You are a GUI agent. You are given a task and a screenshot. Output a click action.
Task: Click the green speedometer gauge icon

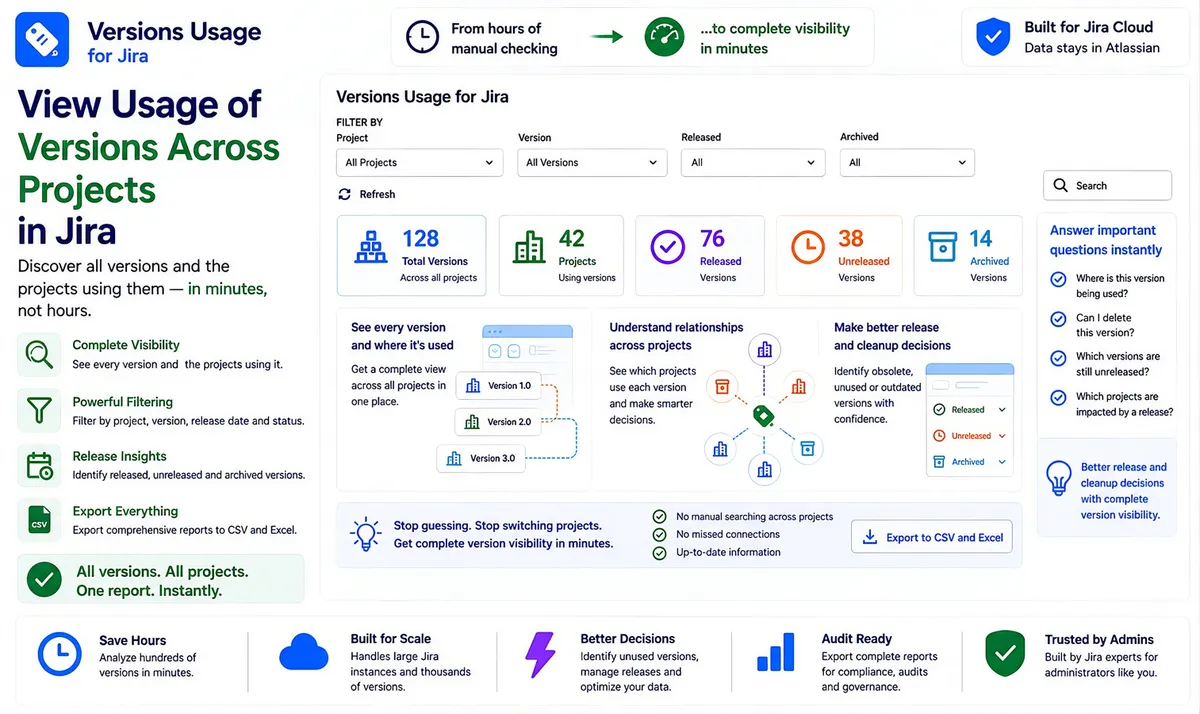point(663,38)
